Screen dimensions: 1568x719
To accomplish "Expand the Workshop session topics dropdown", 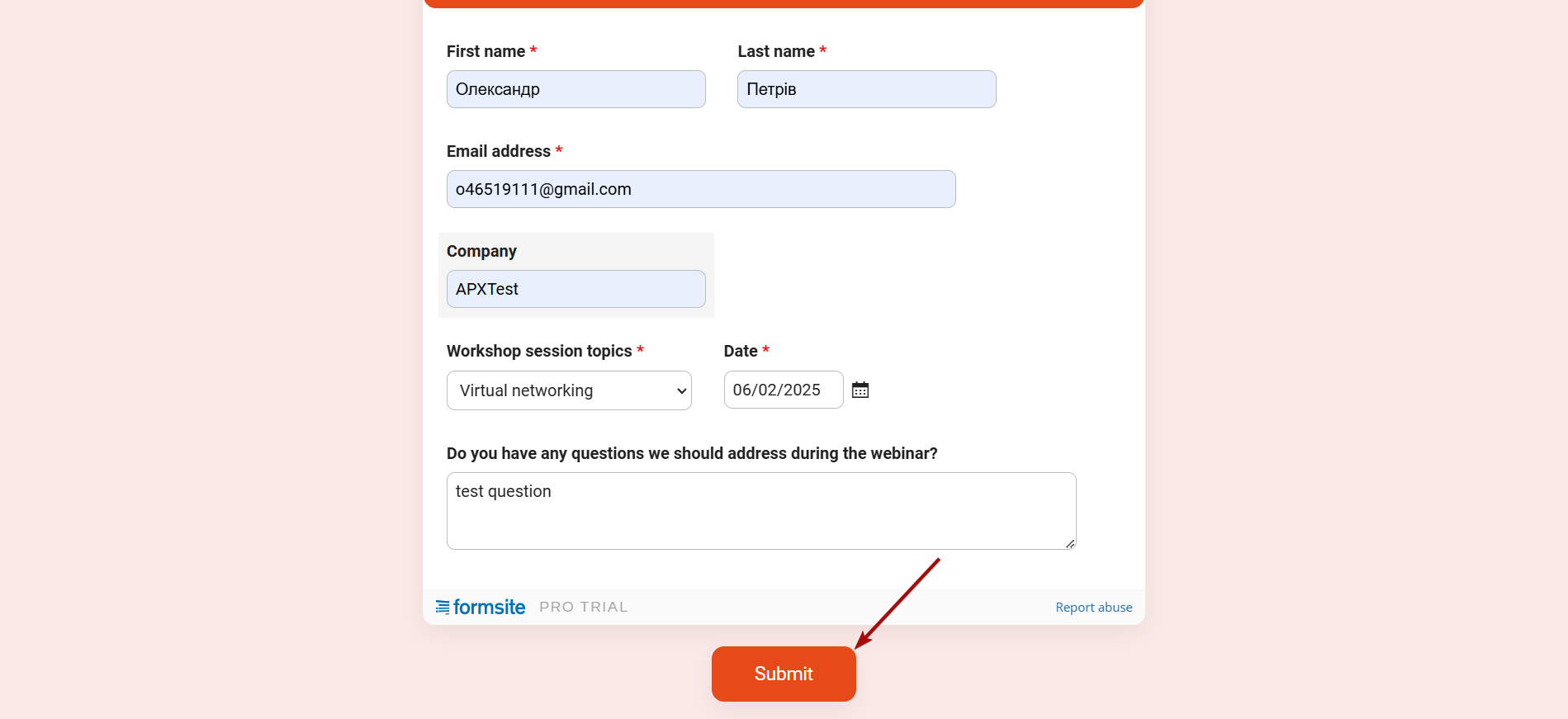I will [x=569, y=390].
